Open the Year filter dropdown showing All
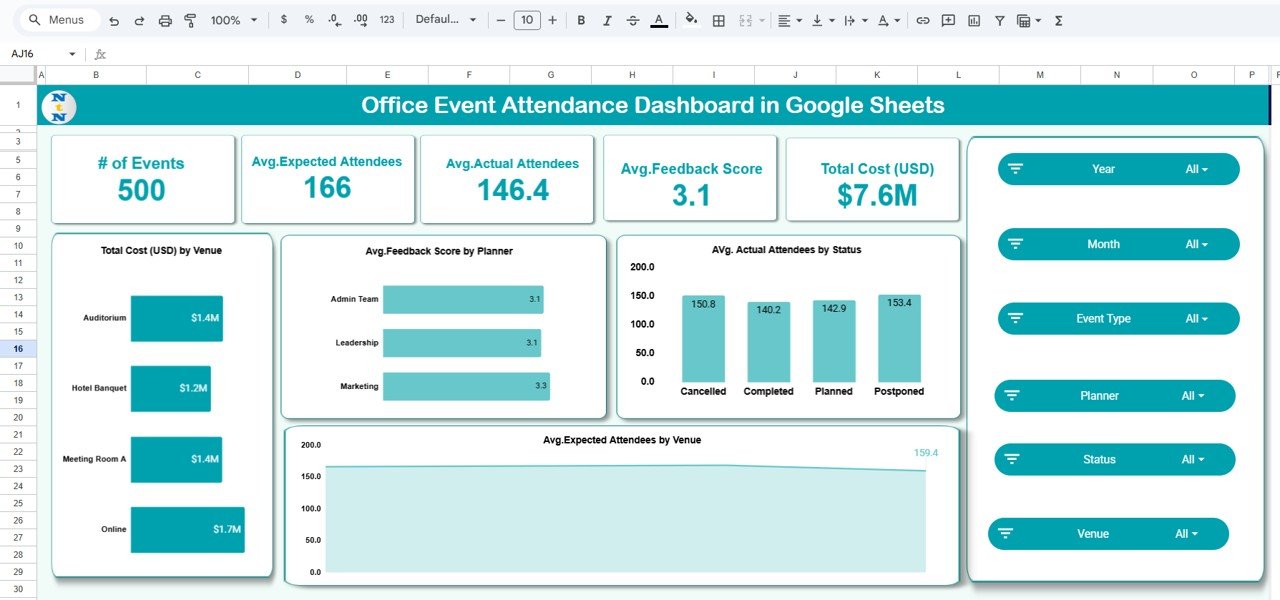This screenshot has width=1280, height=600. pyautogui.click(x=1196, y=168)
